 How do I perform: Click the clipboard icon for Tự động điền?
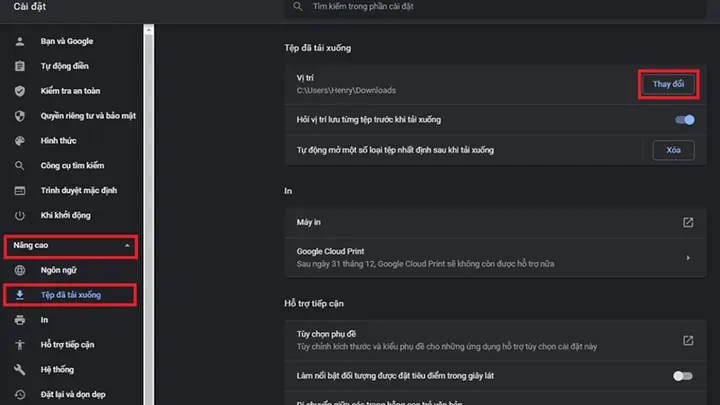(19, 66)
